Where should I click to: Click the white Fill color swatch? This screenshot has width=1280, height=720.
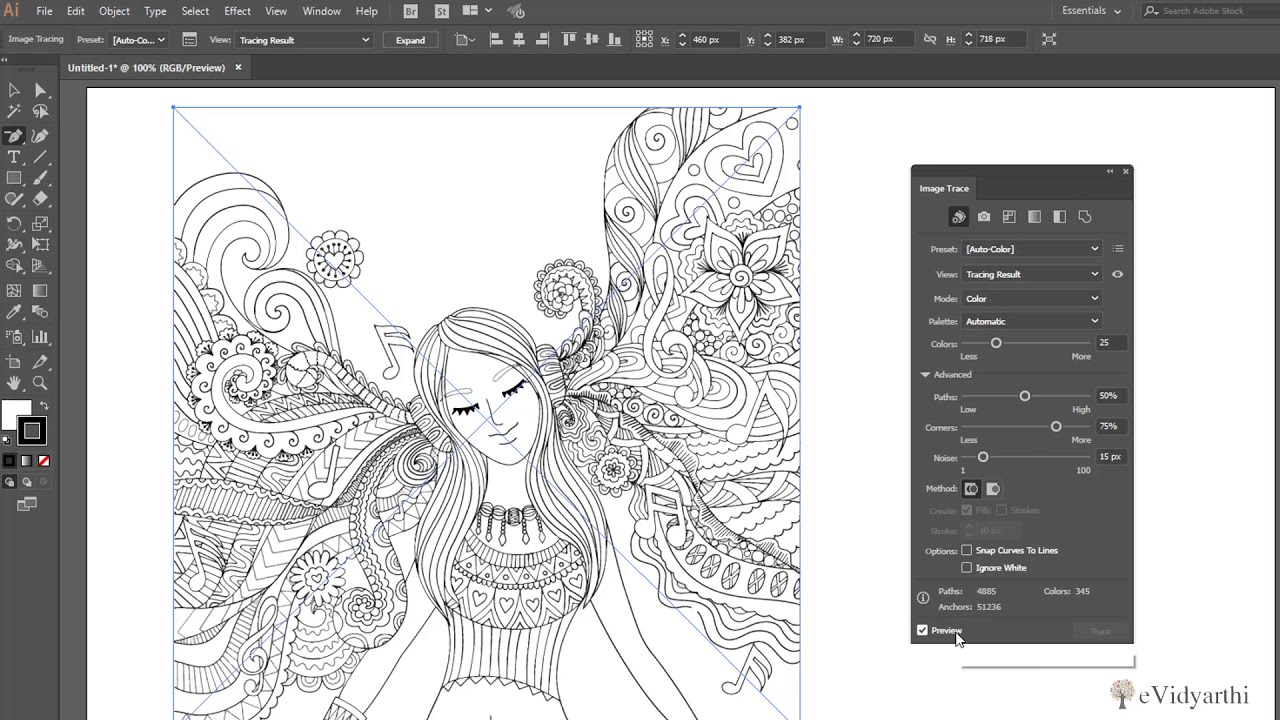16,415
